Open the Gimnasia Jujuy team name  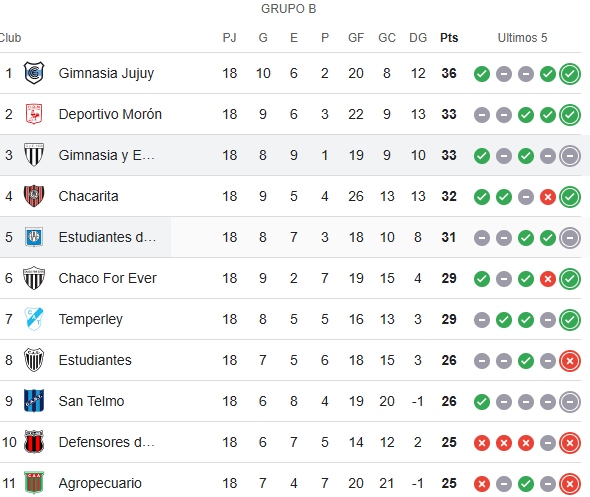tap(106, 73)
